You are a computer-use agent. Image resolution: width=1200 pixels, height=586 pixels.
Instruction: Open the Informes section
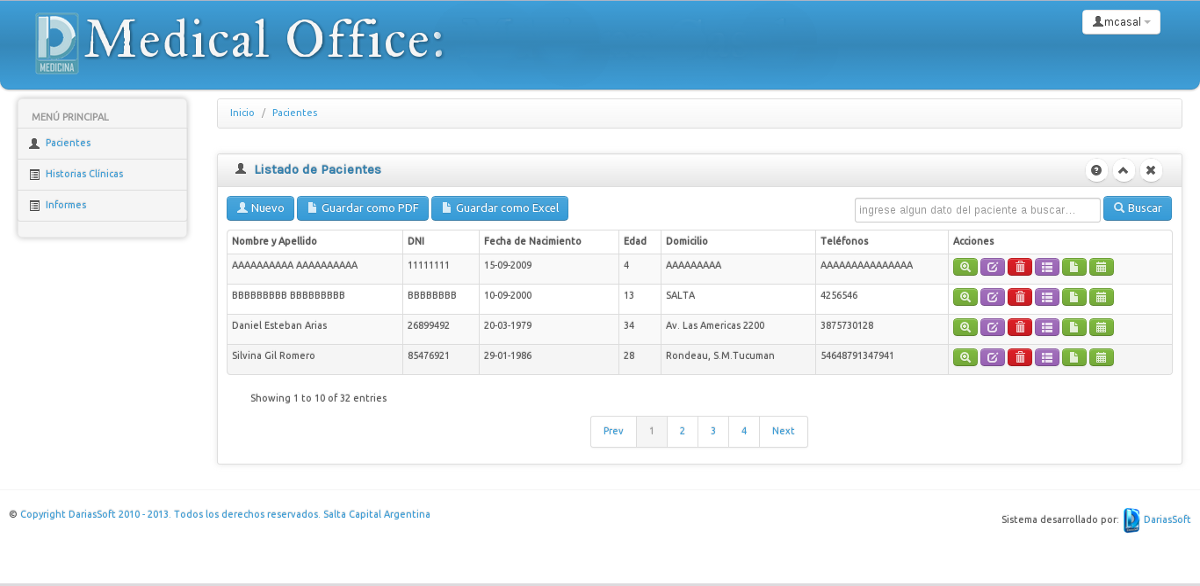point(64,204)
